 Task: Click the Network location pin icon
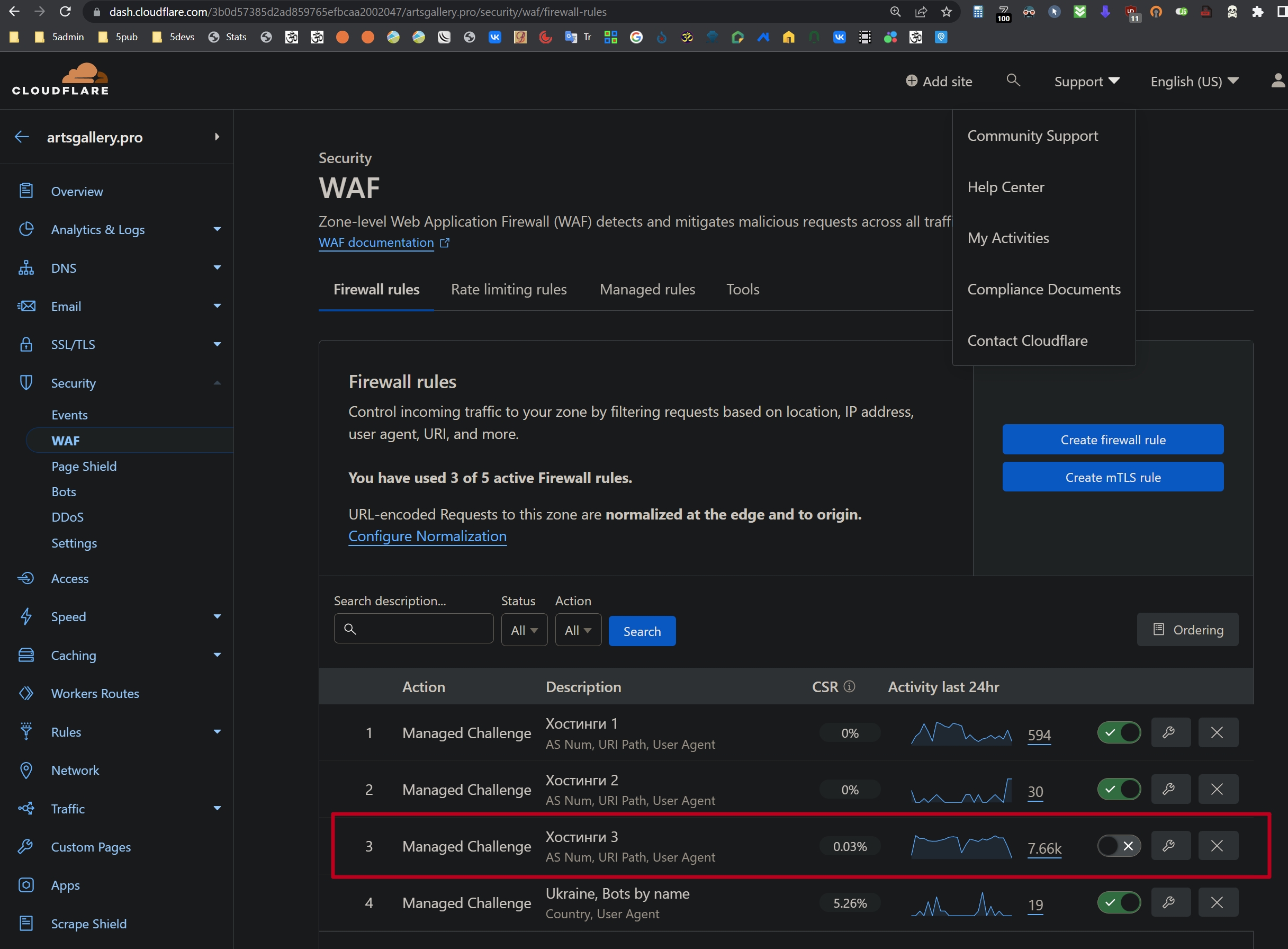26,771
